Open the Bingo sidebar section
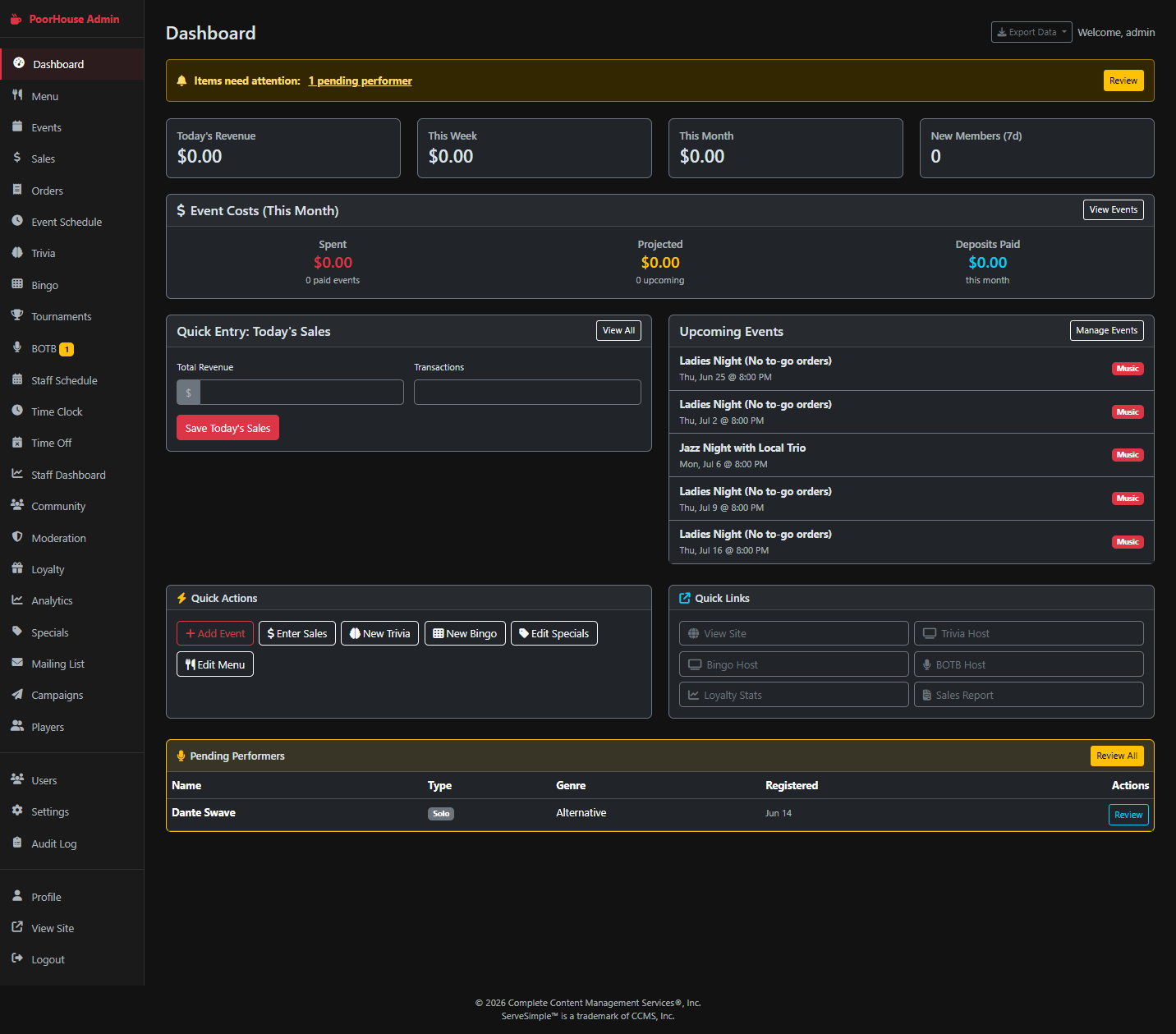Viewport: 1176px width, 1034px height. [x=72, y=285]
